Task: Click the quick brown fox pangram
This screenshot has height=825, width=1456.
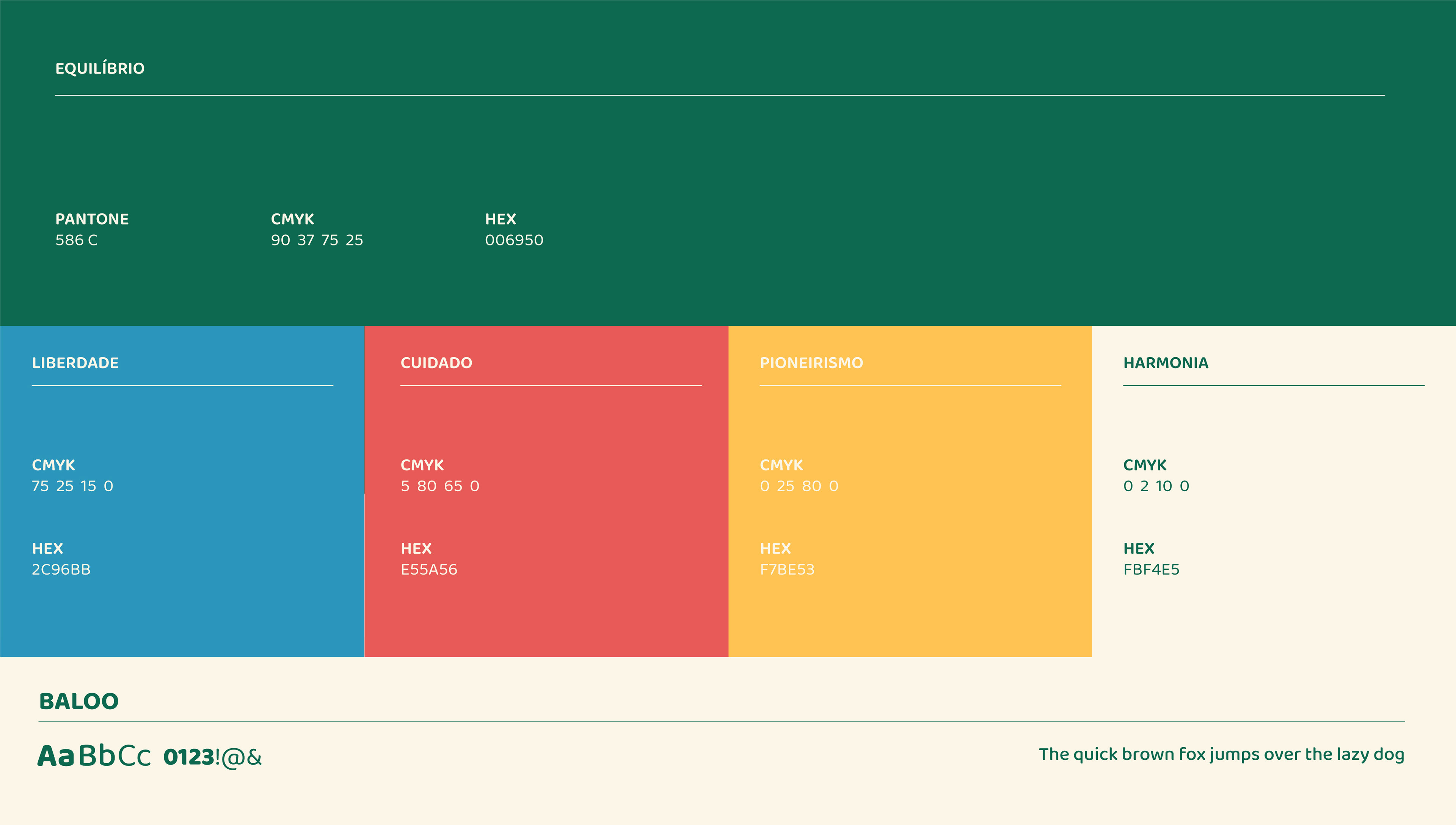Action: click(1222, 755)
